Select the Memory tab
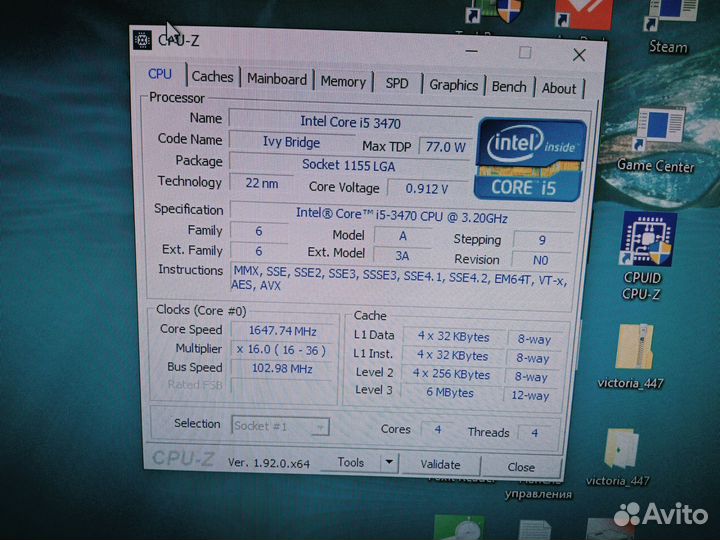This screenshot has width=720, height=540. [x=343, y=82]
